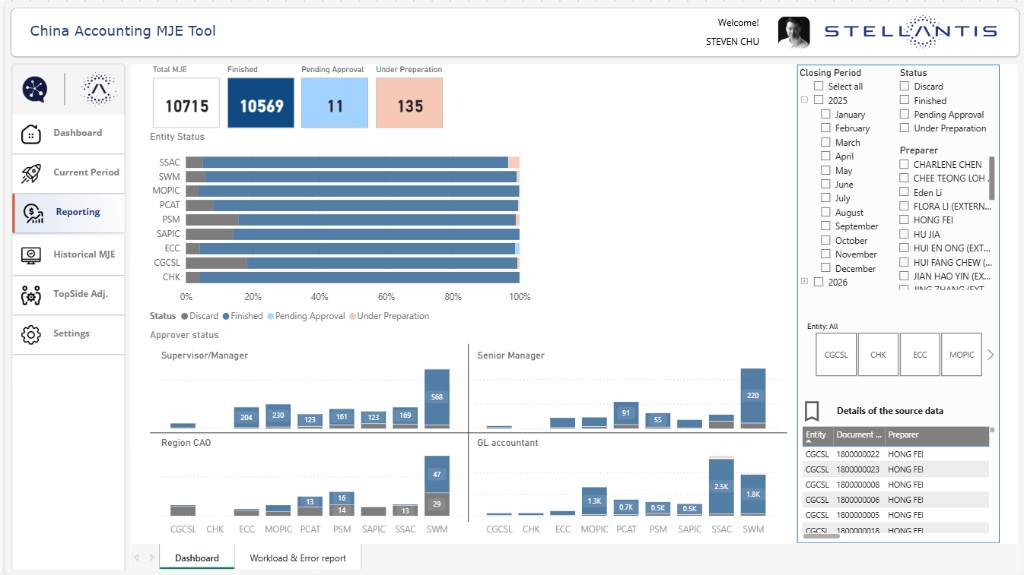Switch to Workload & Error report tab
Viewport: 1024px width, 575px height.
tap(298, 558)
